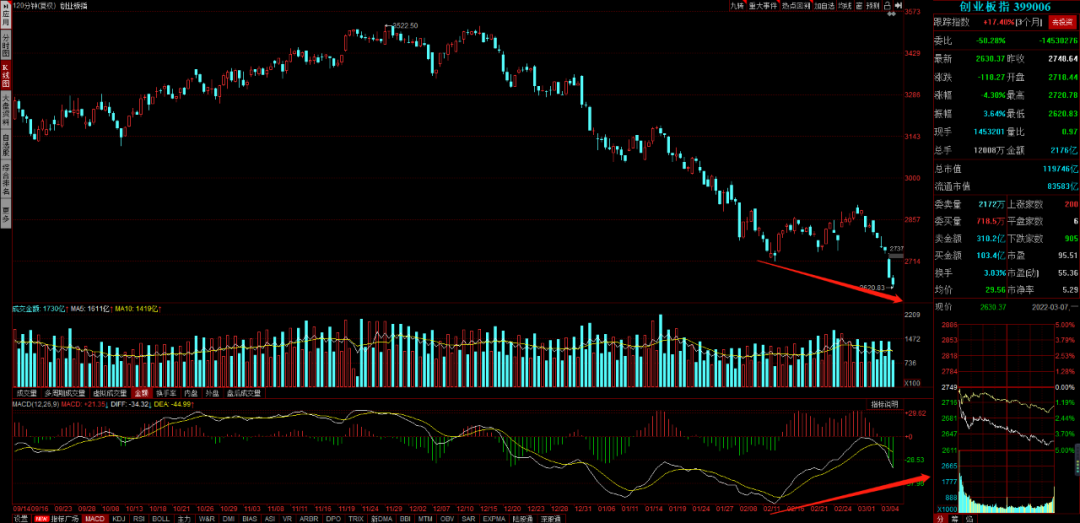Select 多周期成交量 tab
The height and width of the screenshot is (523, 1080).
pyautogui.click(x=65, y=393)
